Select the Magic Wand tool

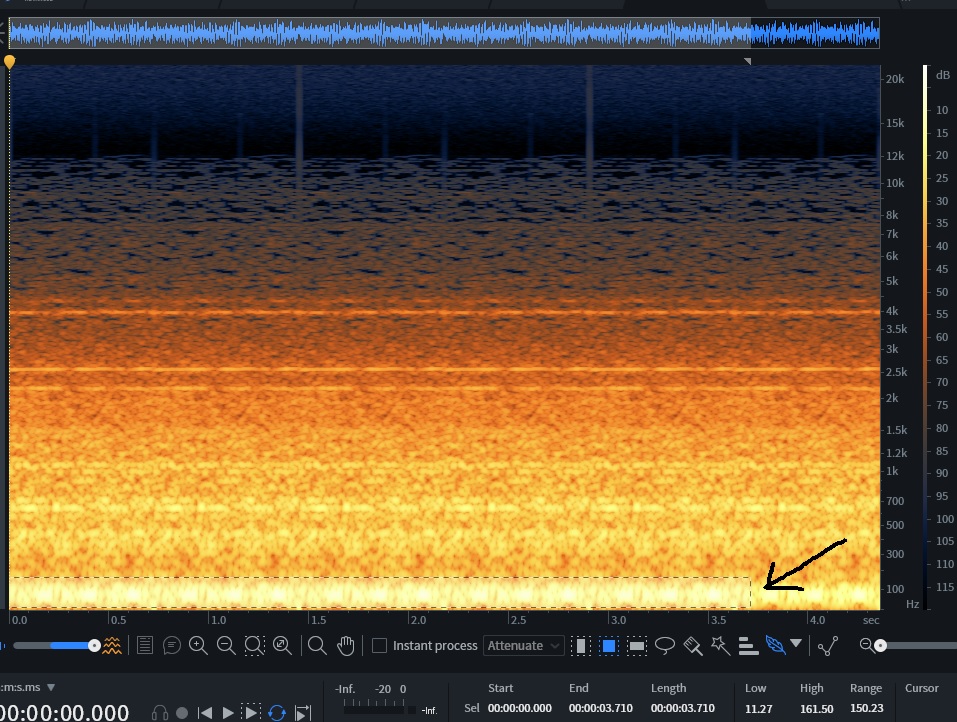pos(720,645)
